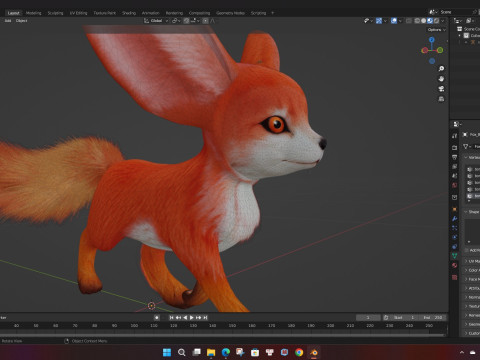Switch to the Sculpting workspace tab
The height and width of the screenshot is (360, 480).
[x=55, y=13]
